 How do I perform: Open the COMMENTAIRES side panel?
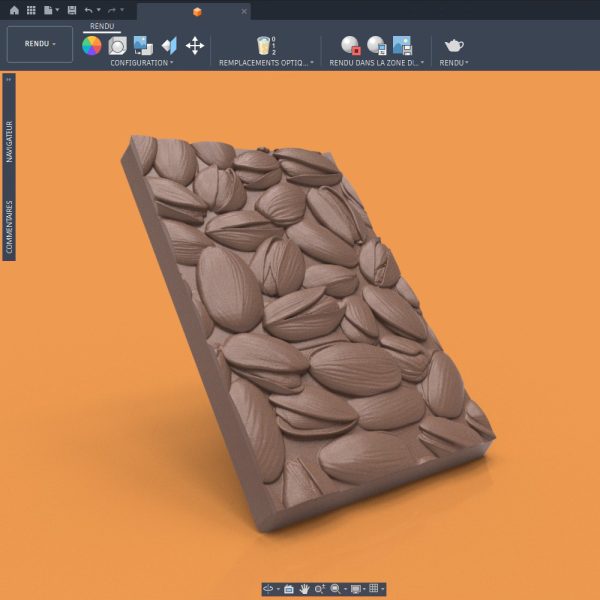coord(9,227)
